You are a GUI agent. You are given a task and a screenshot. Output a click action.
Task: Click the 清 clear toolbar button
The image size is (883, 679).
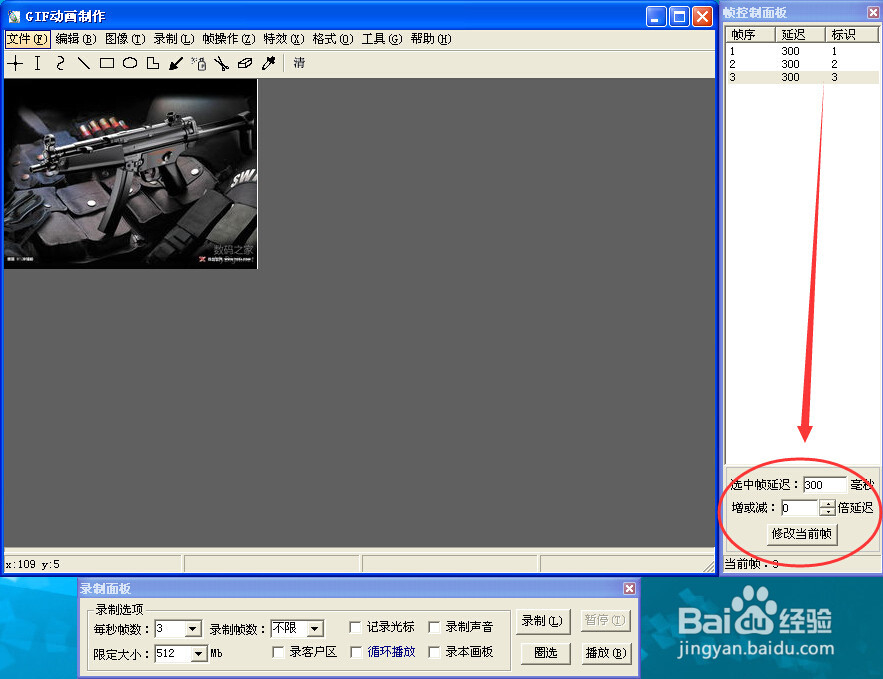tap(299, 63)
